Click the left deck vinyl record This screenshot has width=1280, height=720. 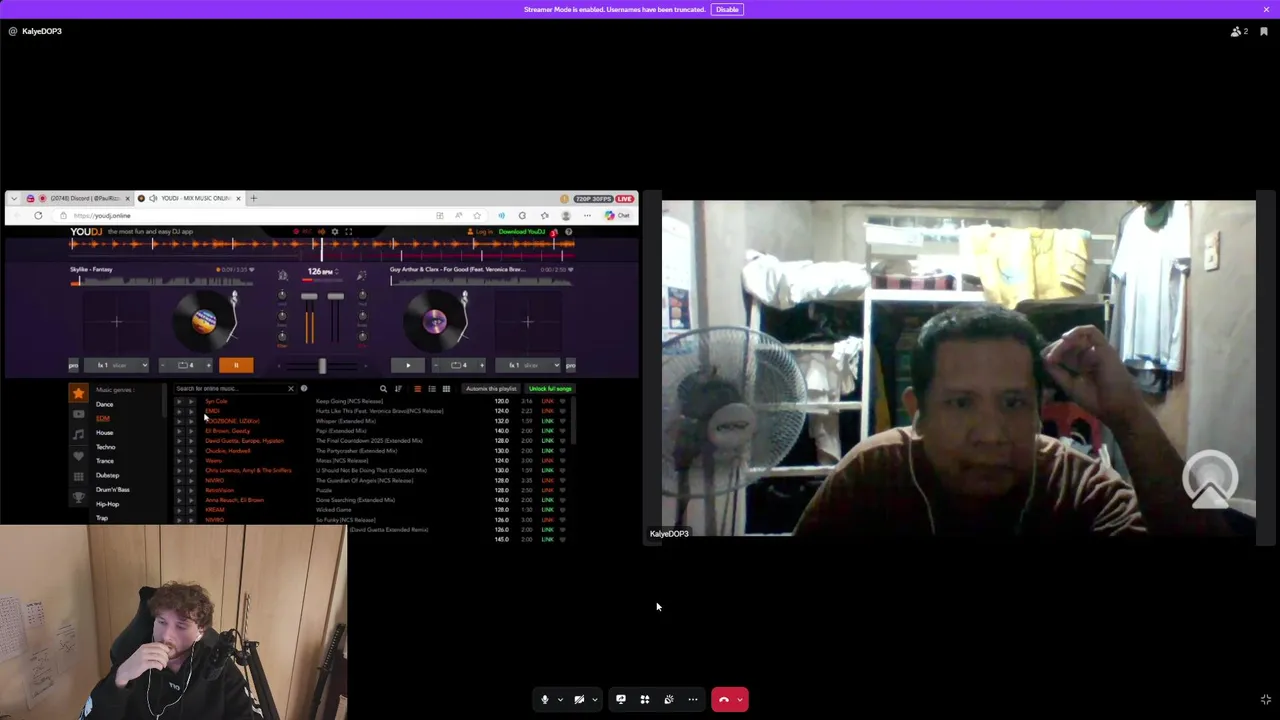(x=204, y=321)
